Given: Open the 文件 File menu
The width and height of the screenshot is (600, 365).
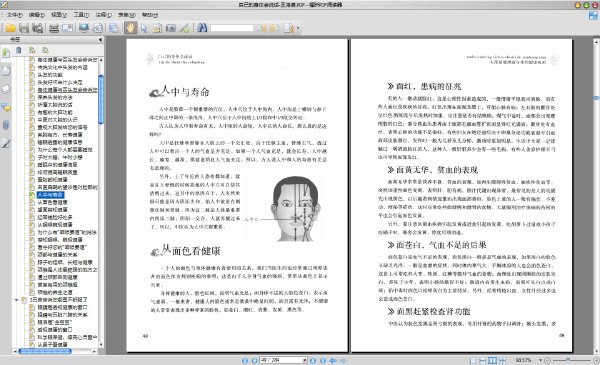Looking at the screenshot, I should click(x=15, y=15).
